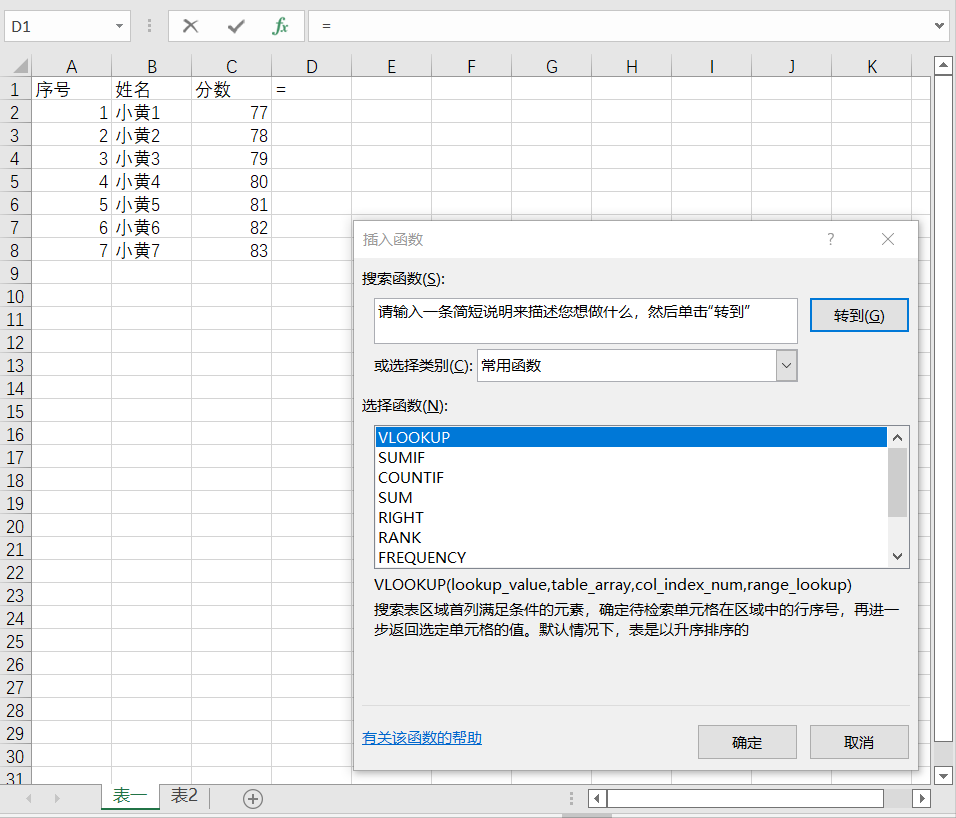
Task: Click the formula bar input area
Action: click(621, 26)
